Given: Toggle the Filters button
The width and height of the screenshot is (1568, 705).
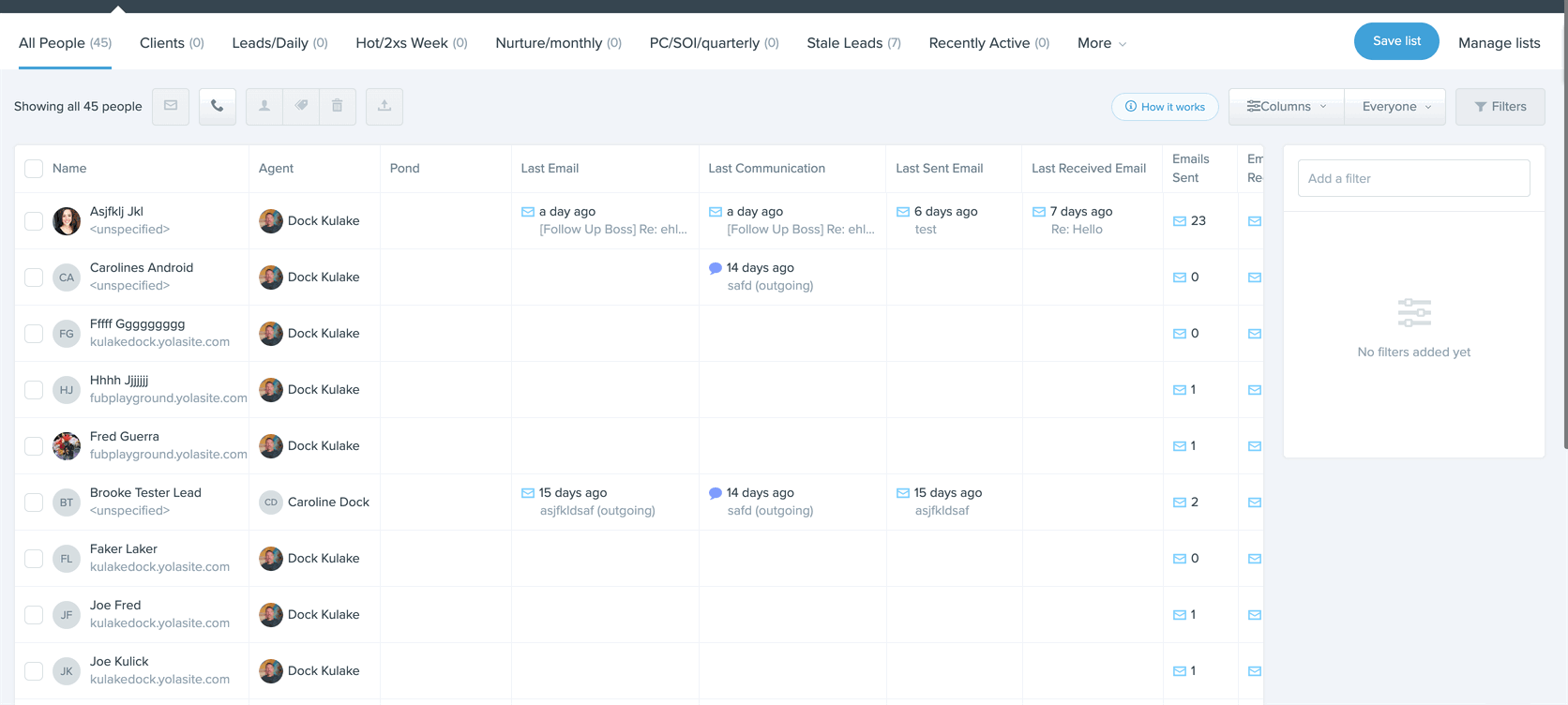Looking at the screenshot, I should 1500,107.
